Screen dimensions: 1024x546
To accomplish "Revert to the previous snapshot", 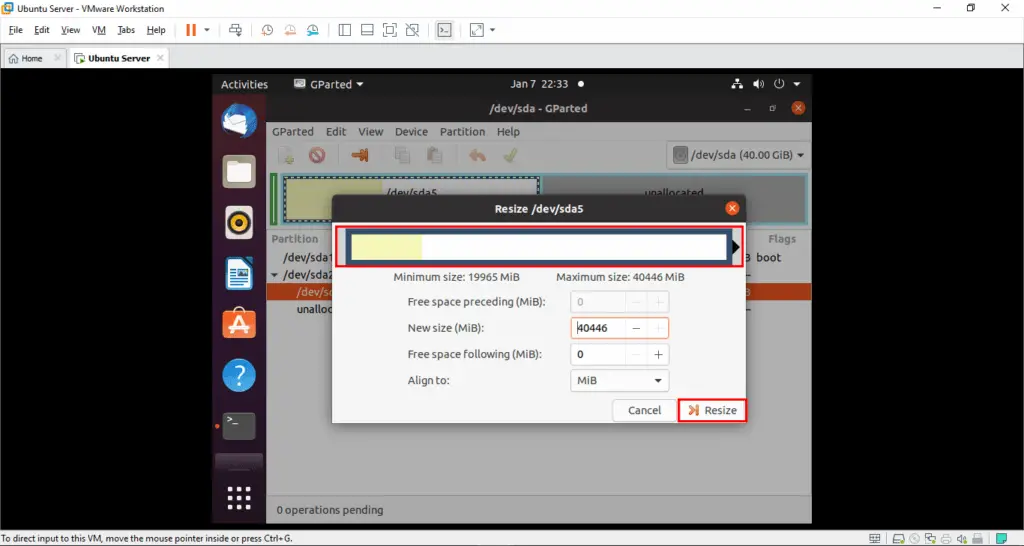I will [x=290, y=30].
